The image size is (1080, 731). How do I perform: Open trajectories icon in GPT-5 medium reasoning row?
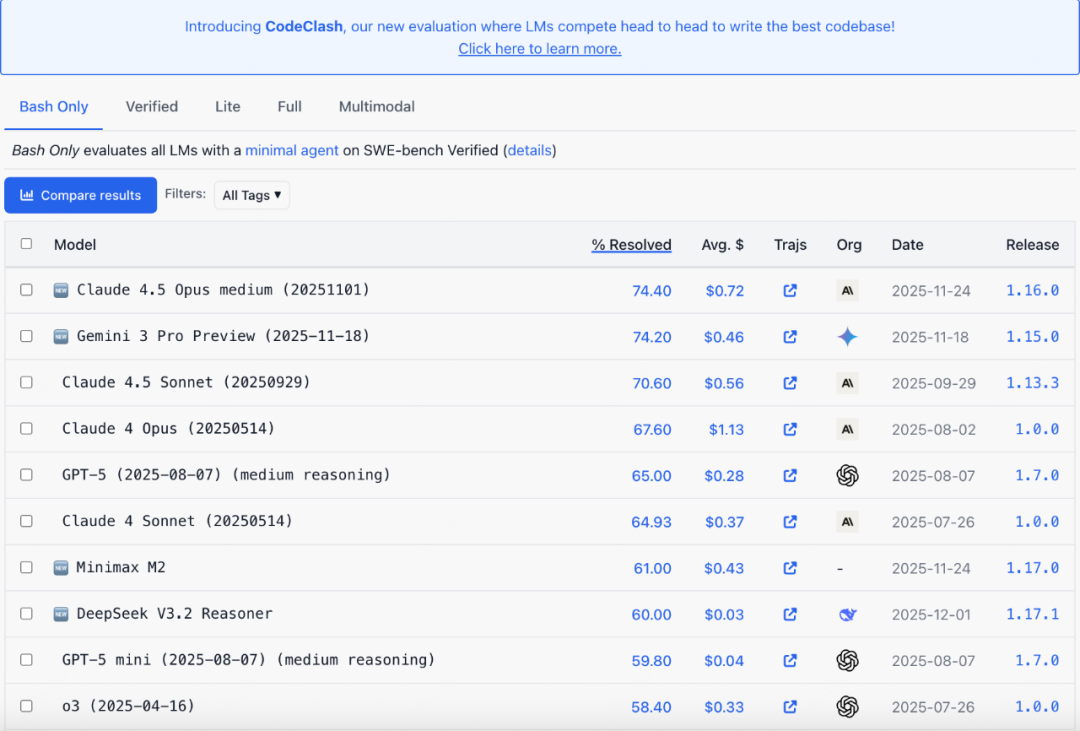(x=790, y=475)
